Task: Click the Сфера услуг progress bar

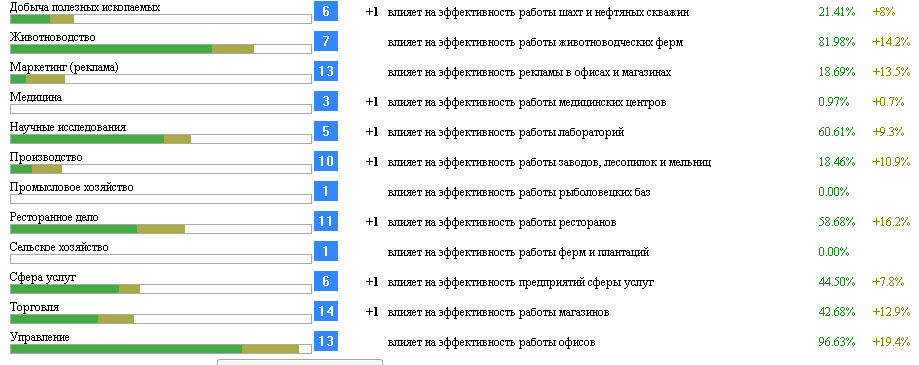Action: 161,289
